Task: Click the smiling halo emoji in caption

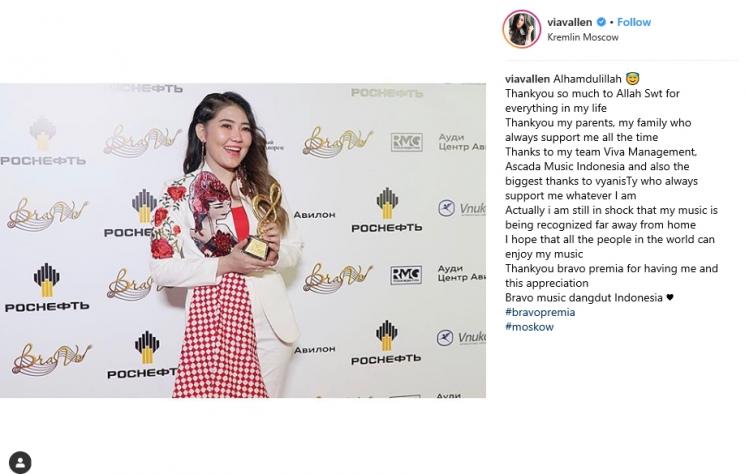Action: pyautogui.click(x=632, y=78)
